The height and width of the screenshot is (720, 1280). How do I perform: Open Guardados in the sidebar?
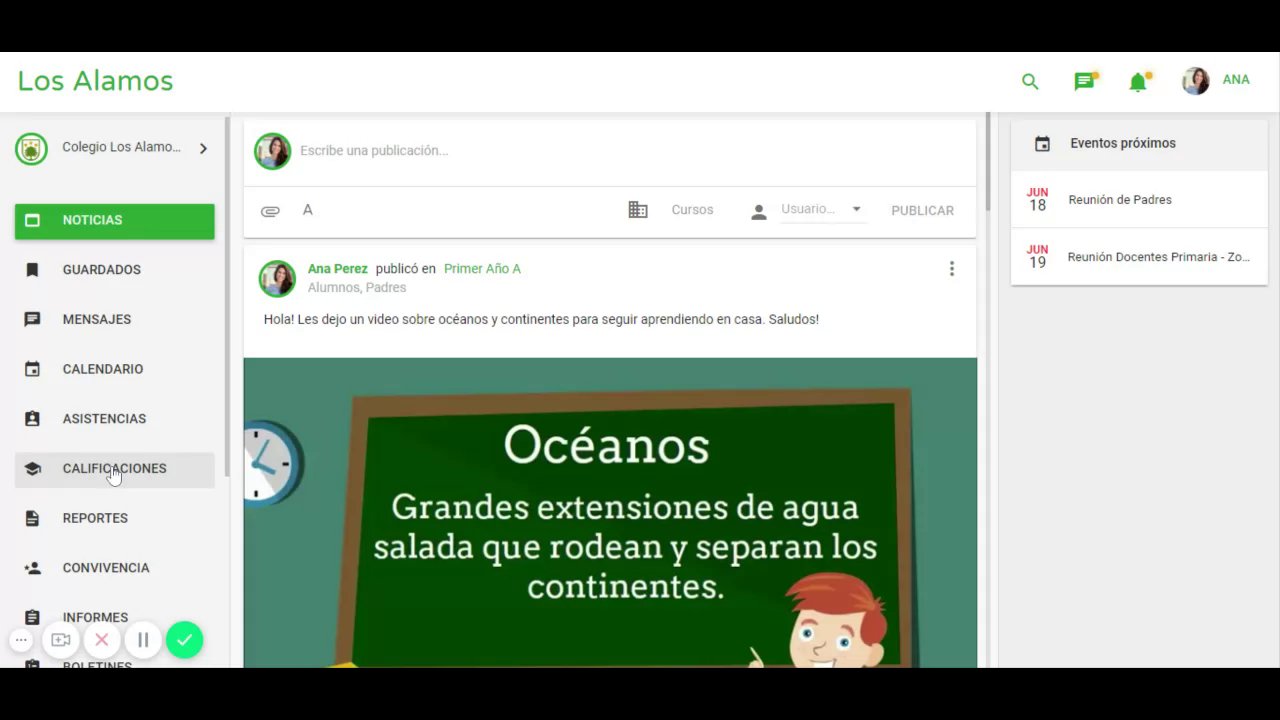point(114,270)
